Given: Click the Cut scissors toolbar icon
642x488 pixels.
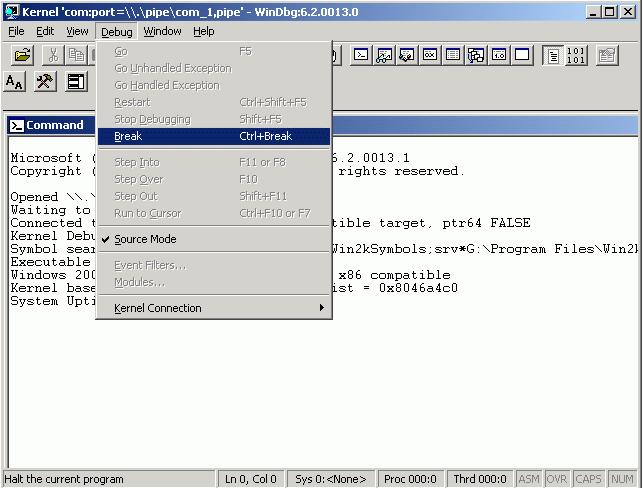Looking at the screenshot, I should pos(53,55).
